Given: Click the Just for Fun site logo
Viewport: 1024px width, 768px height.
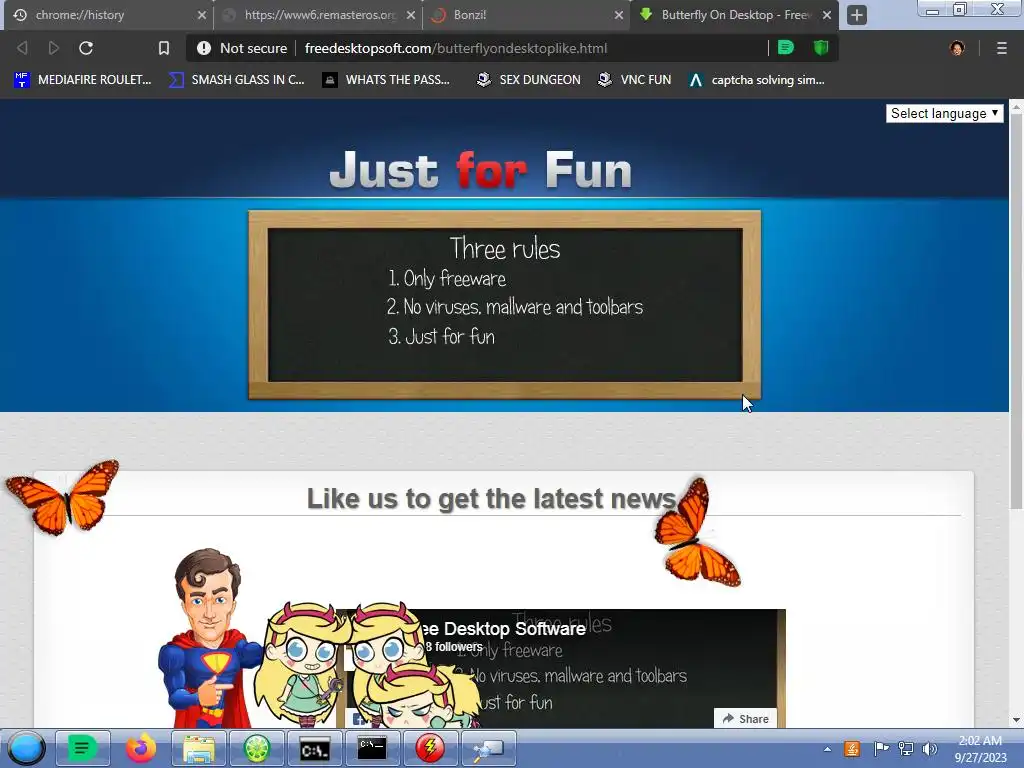Looking at the screenshot, I should [481, 169].
